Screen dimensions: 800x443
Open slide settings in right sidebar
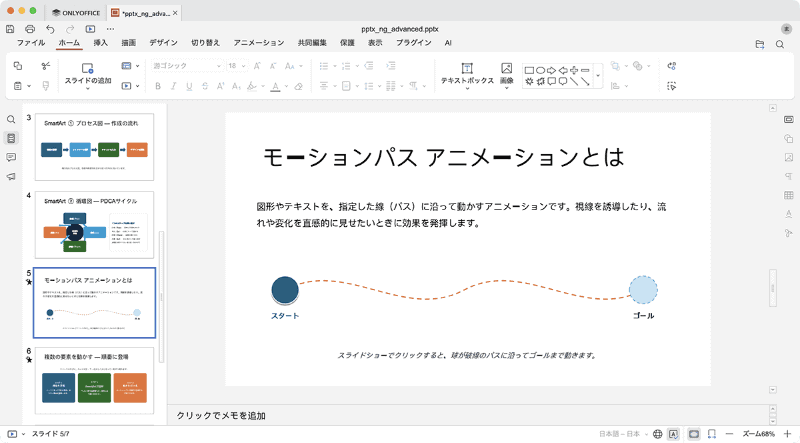[x=789, y=119]
